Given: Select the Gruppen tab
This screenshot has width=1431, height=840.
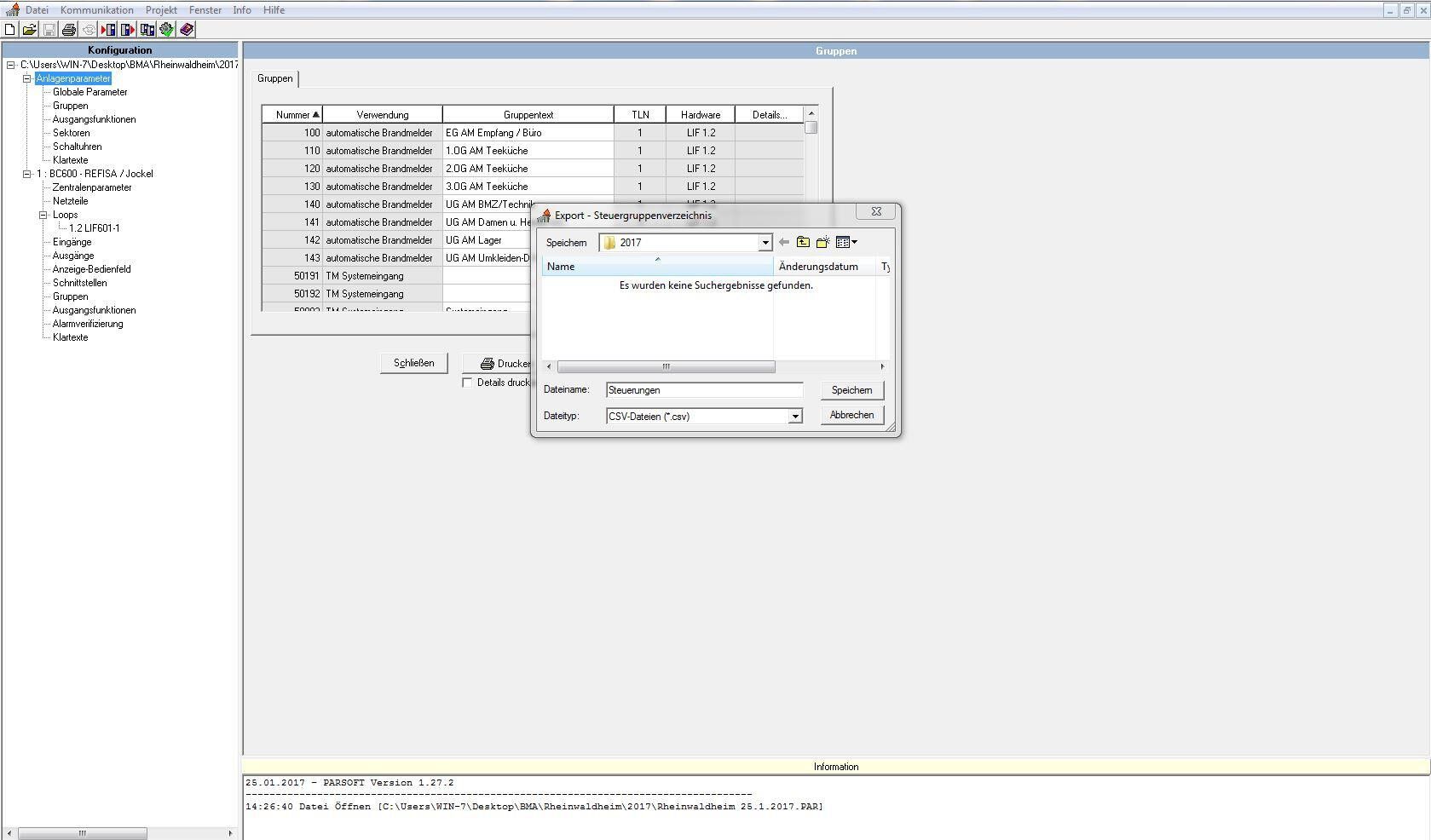Looking at the screenshot, I should [x=275, y=78].
